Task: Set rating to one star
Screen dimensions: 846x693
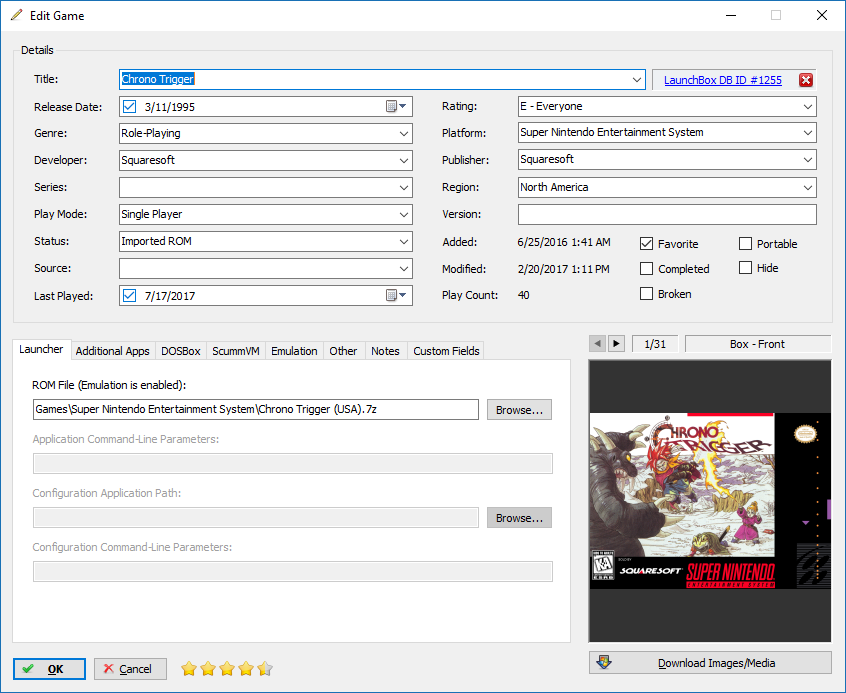Action: 189,669
